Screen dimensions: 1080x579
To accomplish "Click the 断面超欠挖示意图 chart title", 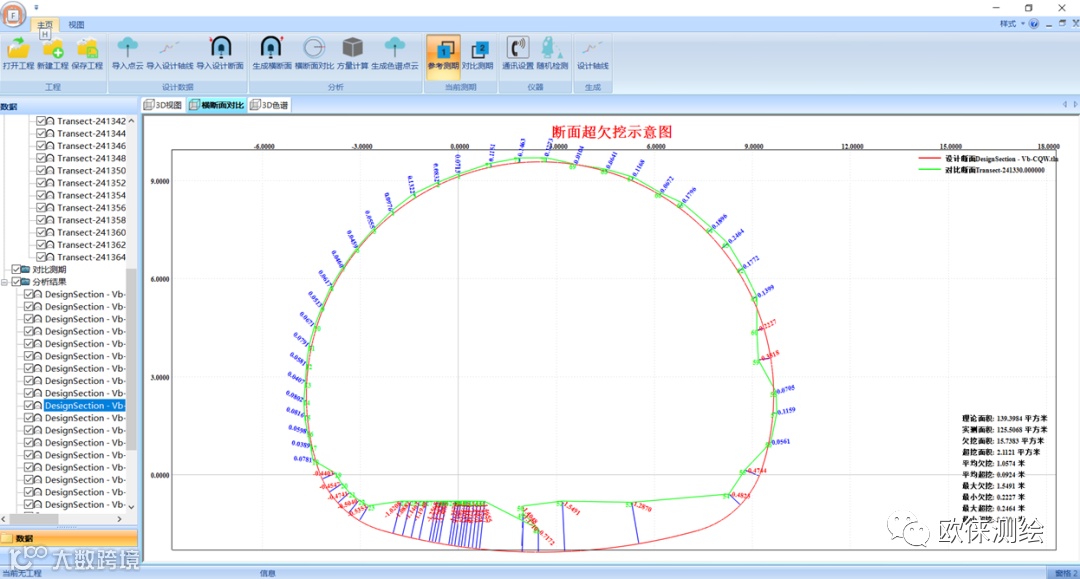I will coord(612,132).
